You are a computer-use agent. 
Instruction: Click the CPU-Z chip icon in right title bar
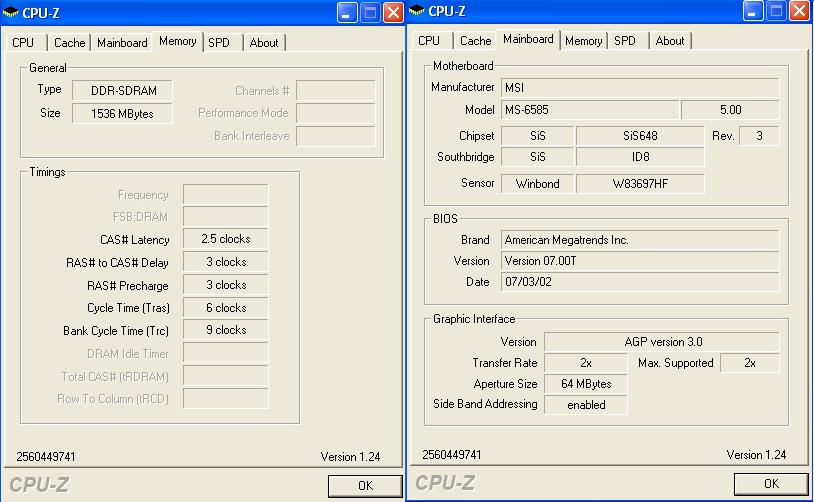pos(417,10)
